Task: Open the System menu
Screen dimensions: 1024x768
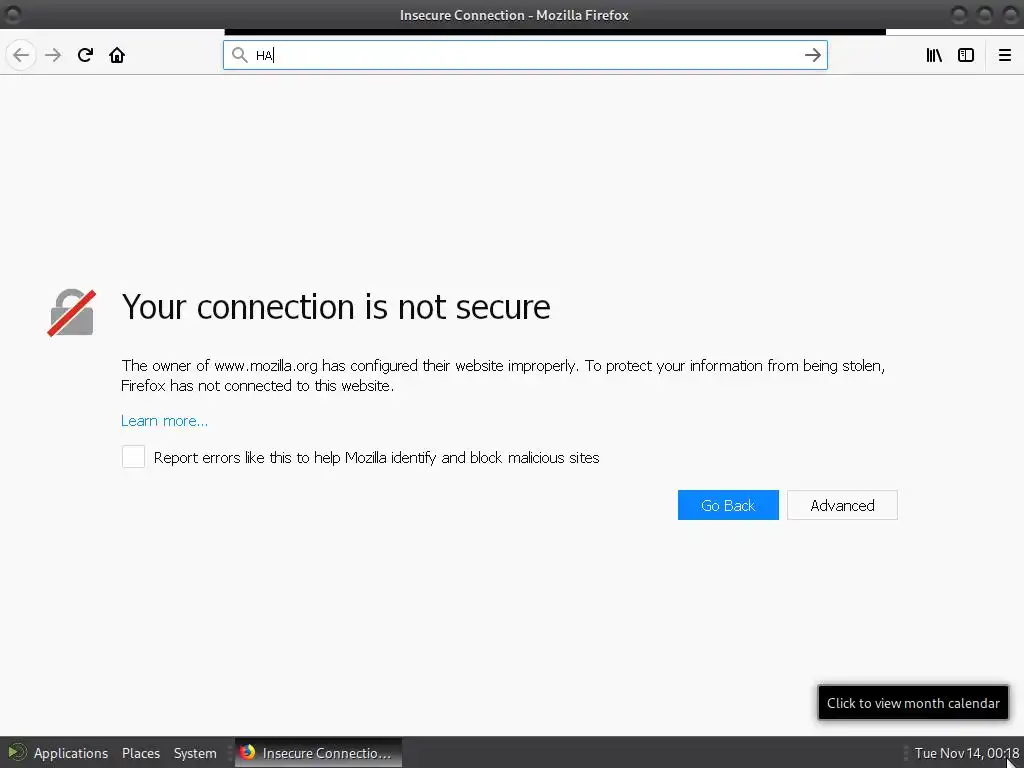Action: (195, 753)
